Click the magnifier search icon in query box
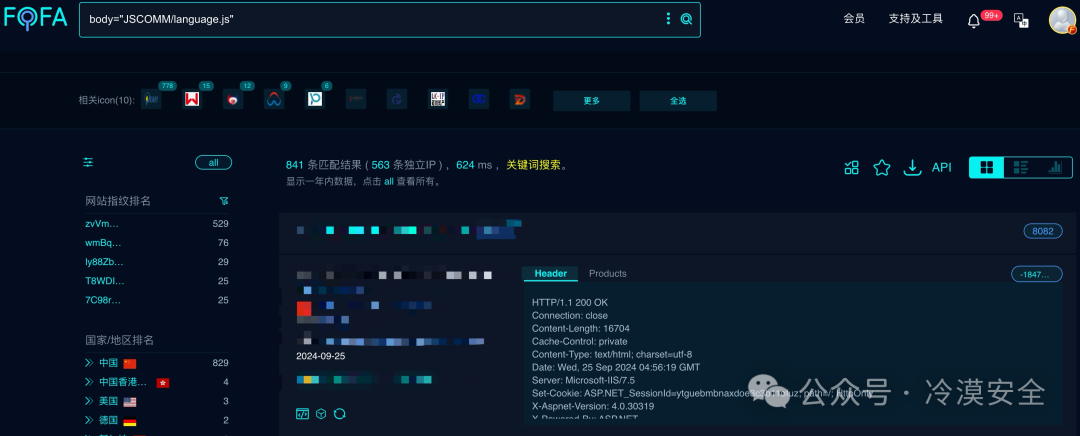The image size is (1080, 436). [x=686, y=19]
